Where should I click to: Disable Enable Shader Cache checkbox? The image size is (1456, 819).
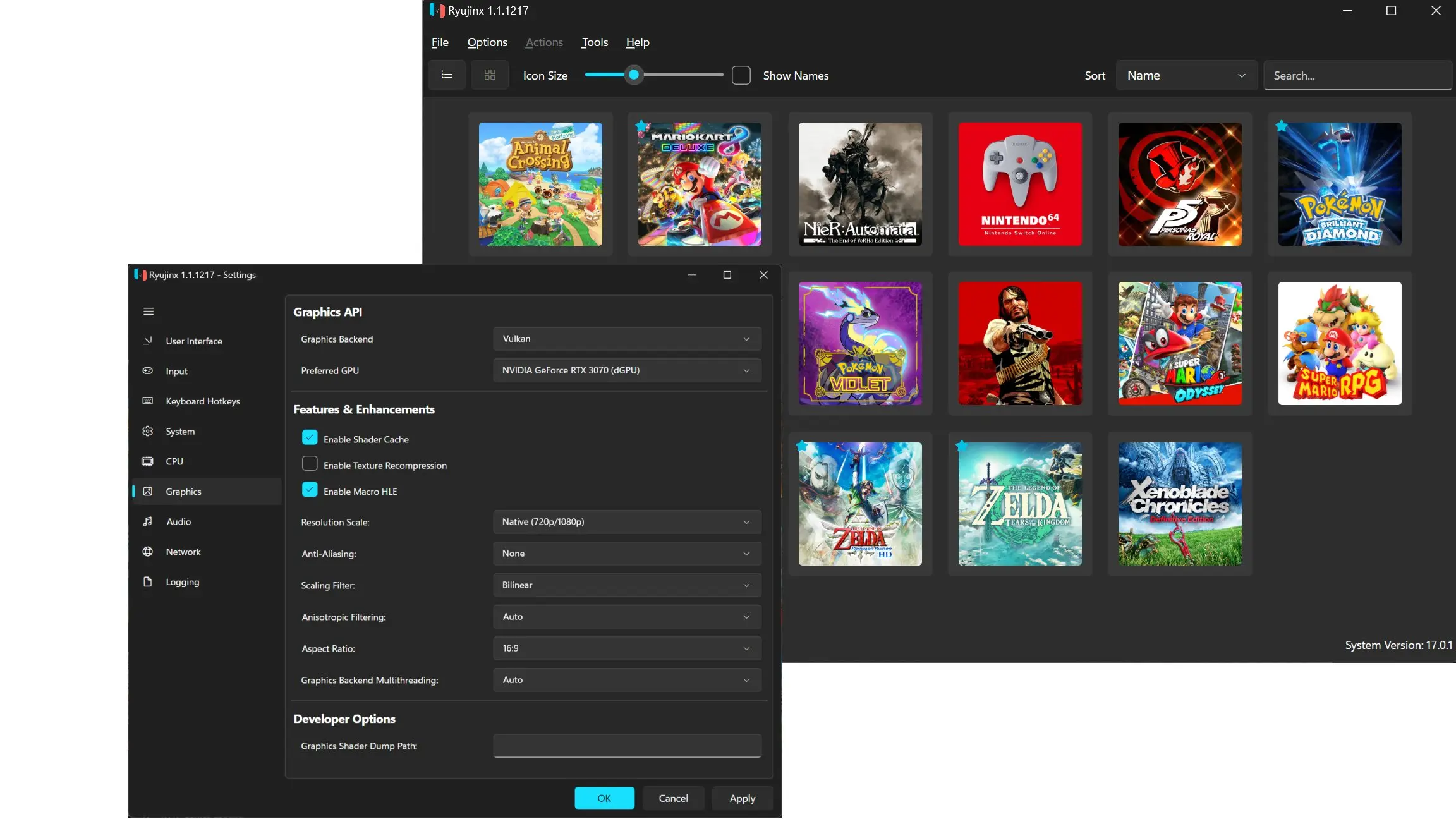click(x=310, y=438)
